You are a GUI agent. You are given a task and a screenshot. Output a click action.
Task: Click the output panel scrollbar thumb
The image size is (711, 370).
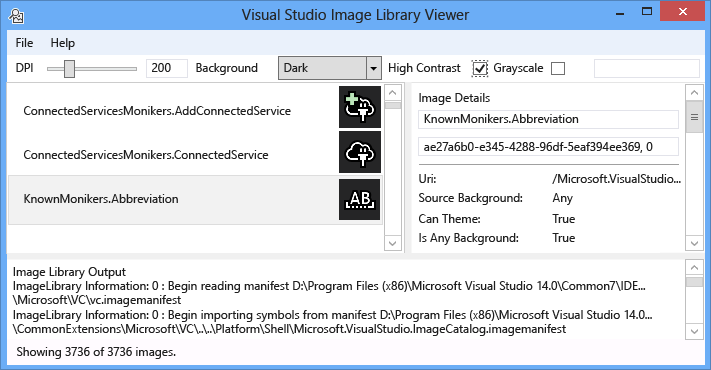(694, 282)
